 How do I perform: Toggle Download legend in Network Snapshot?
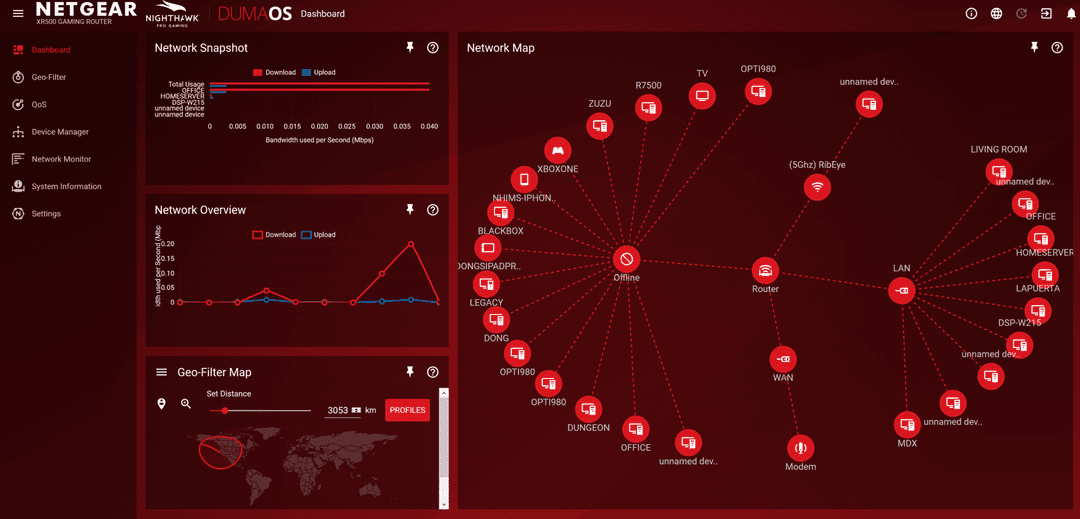pos(274,72)
